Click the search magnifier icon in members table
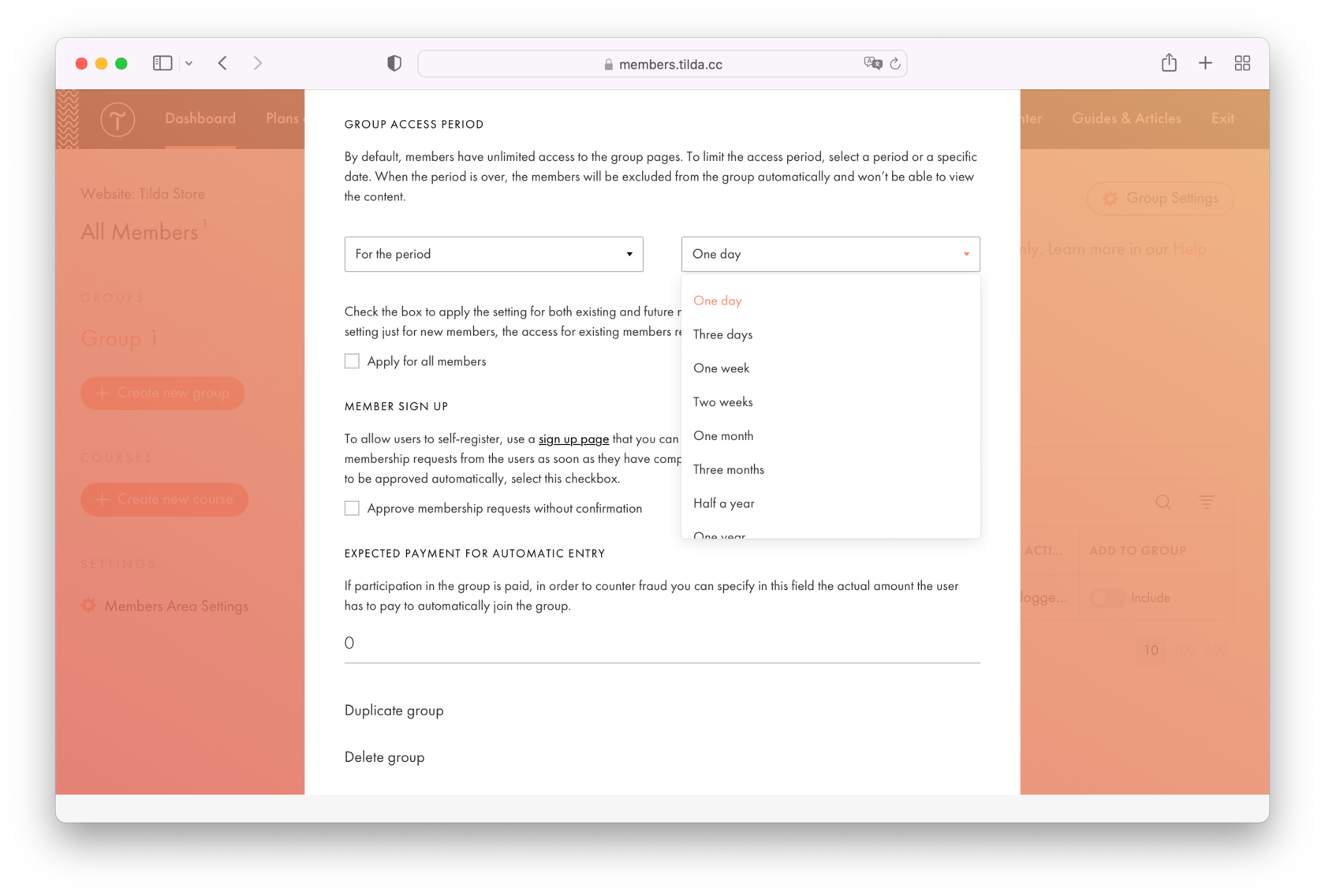This screenshot has width=1325, height=896. point(1163,502)
